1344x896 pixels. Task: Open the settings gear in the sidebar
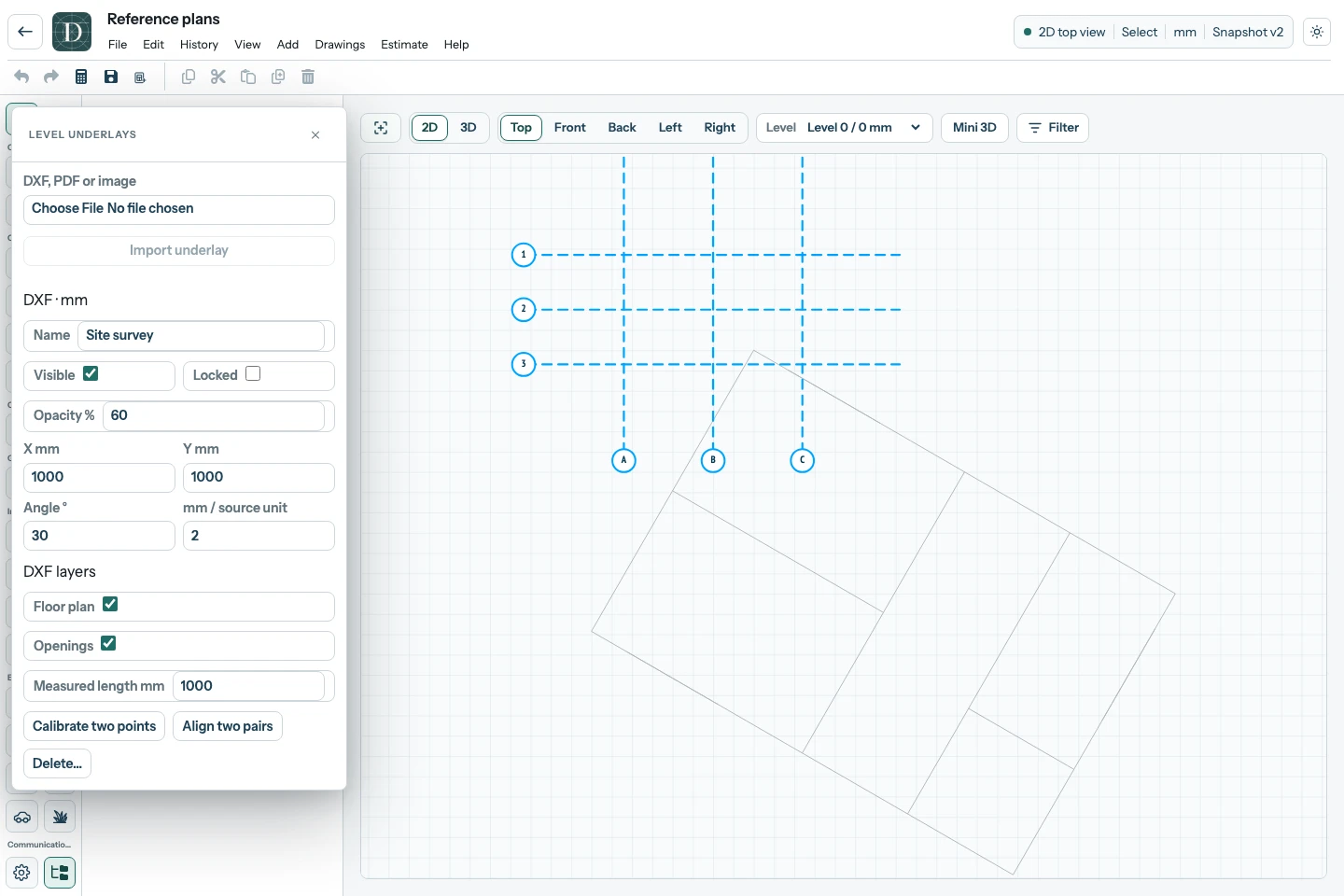(22, 873)
